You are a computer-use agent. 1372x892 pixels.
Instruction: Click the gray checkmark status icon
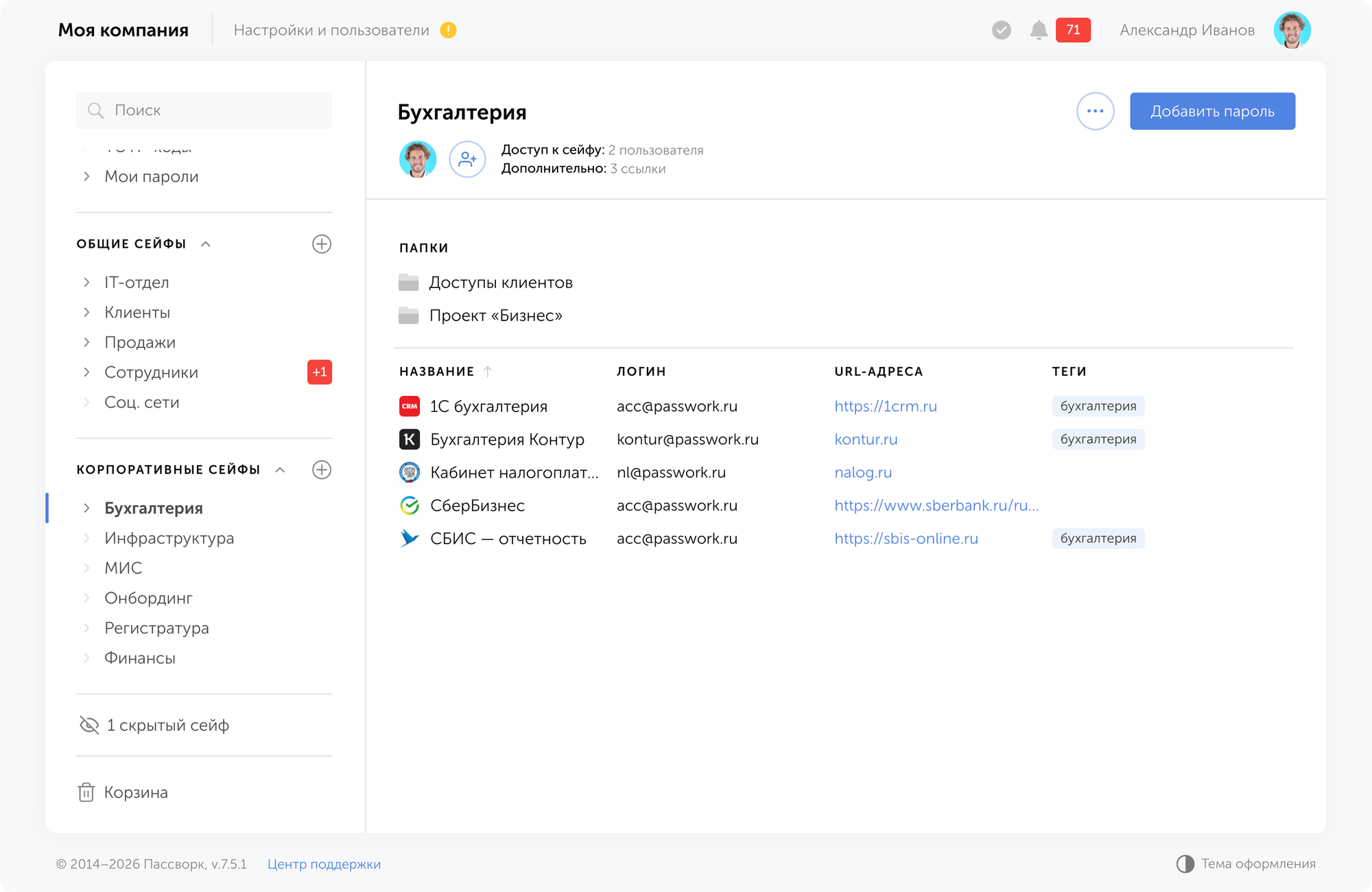[1001, 30]
